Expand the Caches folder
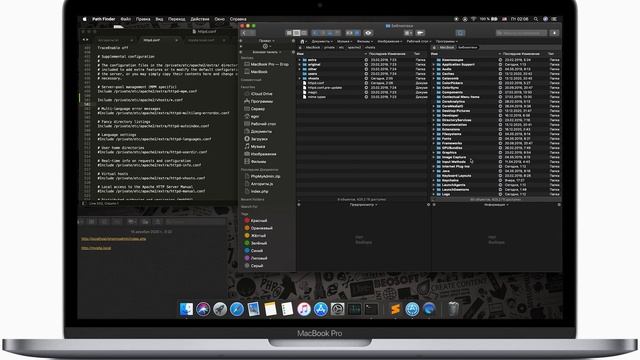This screenshot has width=640, height=360. [433, 74]
